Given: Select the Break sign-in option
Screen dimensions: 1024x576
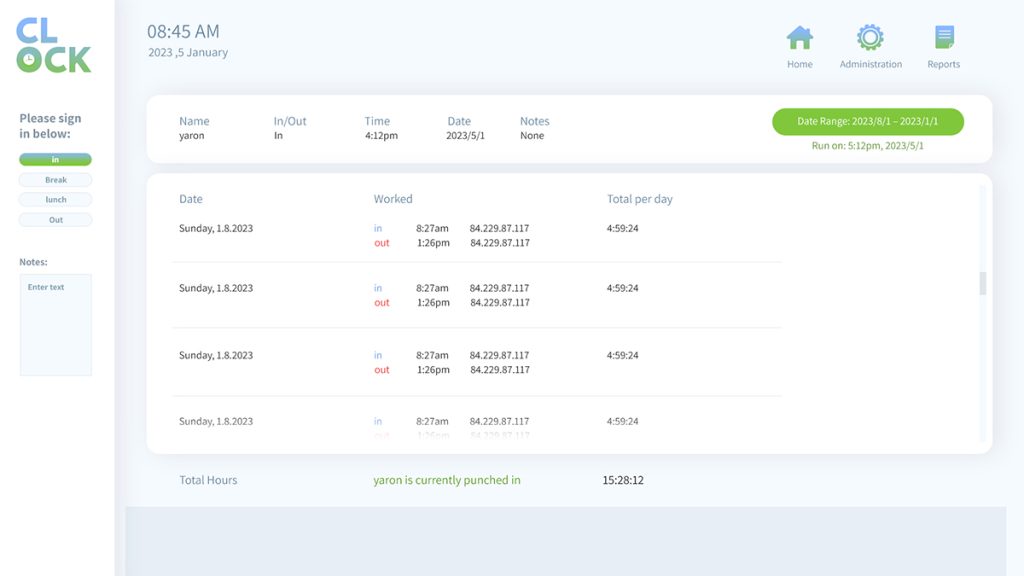Looking at the screenshot, I should (55, 180).
